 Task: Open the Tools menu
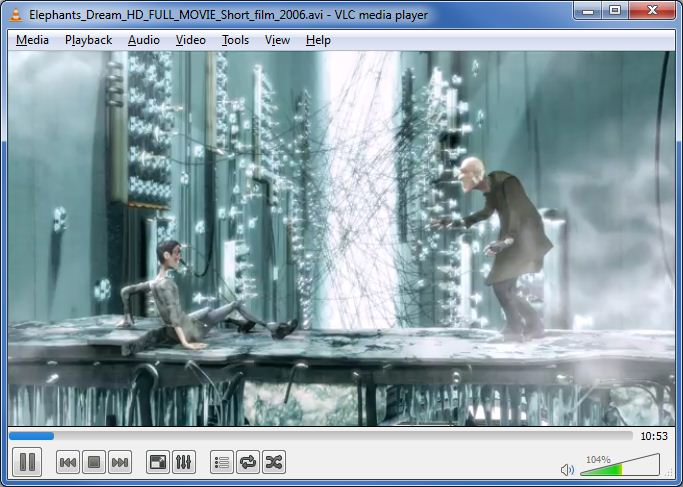click(235, 40)
